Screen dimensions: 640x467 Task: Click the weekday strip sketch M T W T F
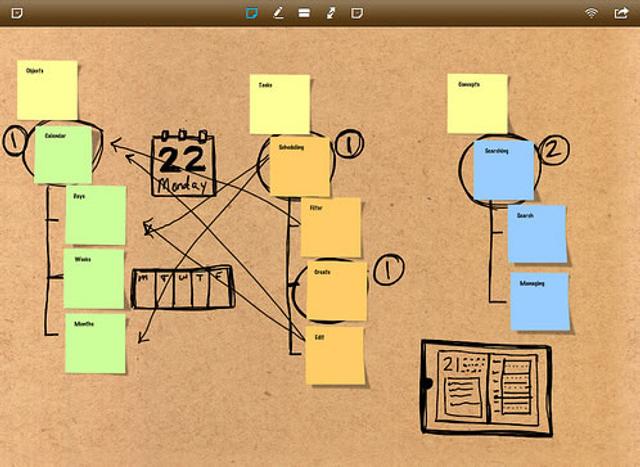(x=183, y=287)
